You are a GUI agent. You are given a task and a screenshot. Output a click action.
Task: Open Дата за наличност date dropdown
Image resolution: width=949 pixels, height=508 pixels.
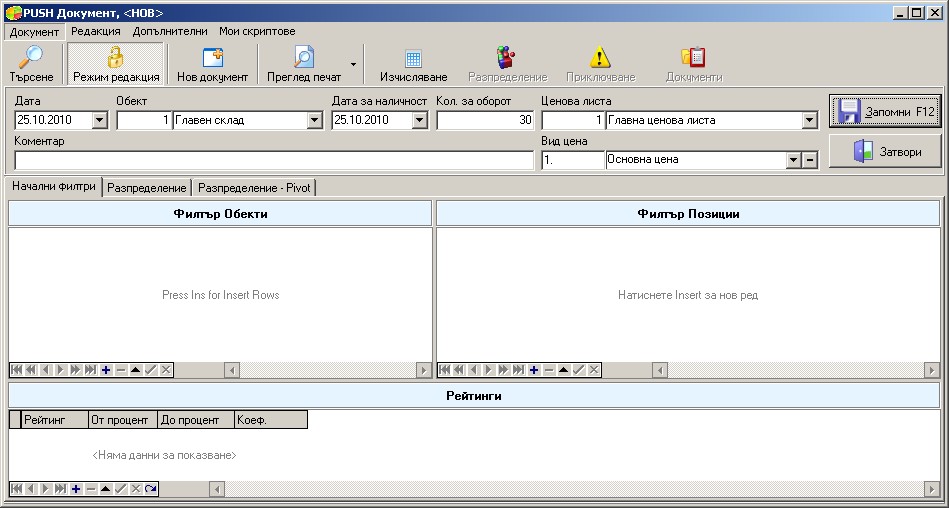pyautogui.click(x=419, y=120)
